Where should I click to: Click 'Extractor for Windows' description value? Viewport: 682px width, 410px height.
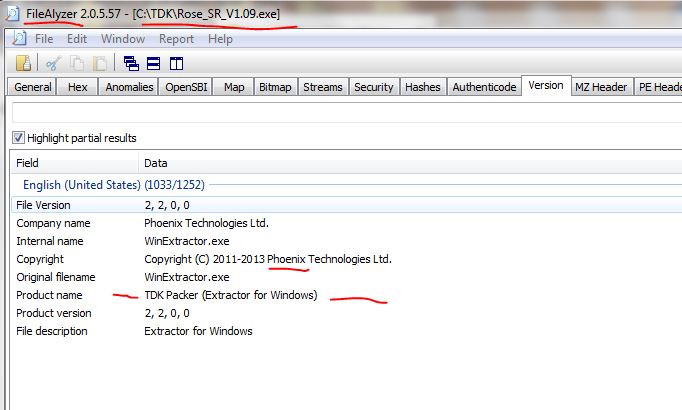[x=198, y=331]
